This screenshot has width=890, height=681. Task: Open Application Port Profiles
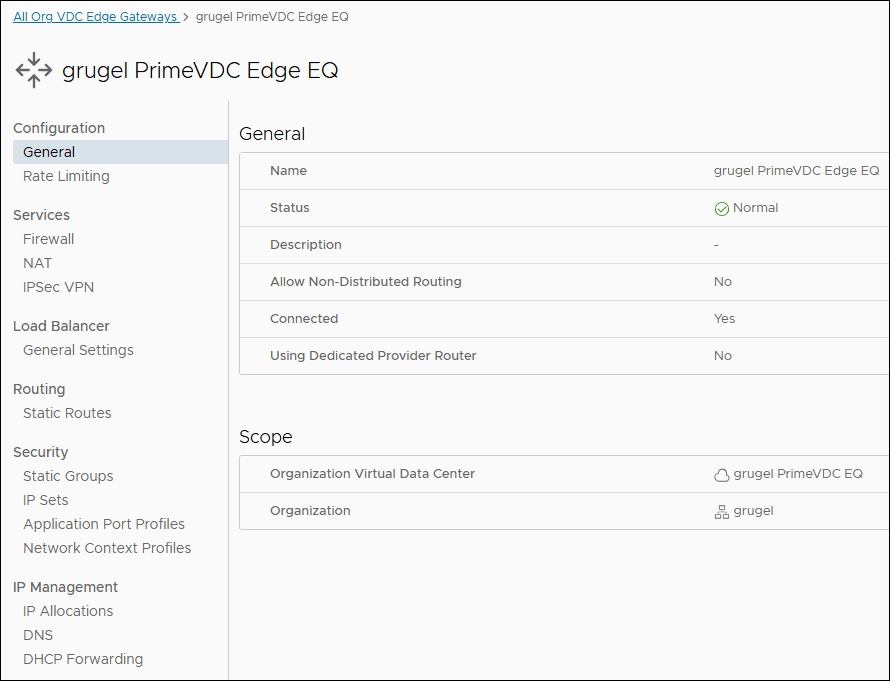point(104,524)
